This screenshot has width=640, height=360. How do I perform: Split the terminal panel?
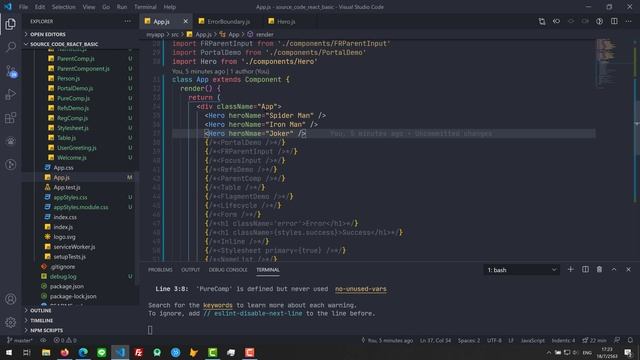click(x=585, y=269)
